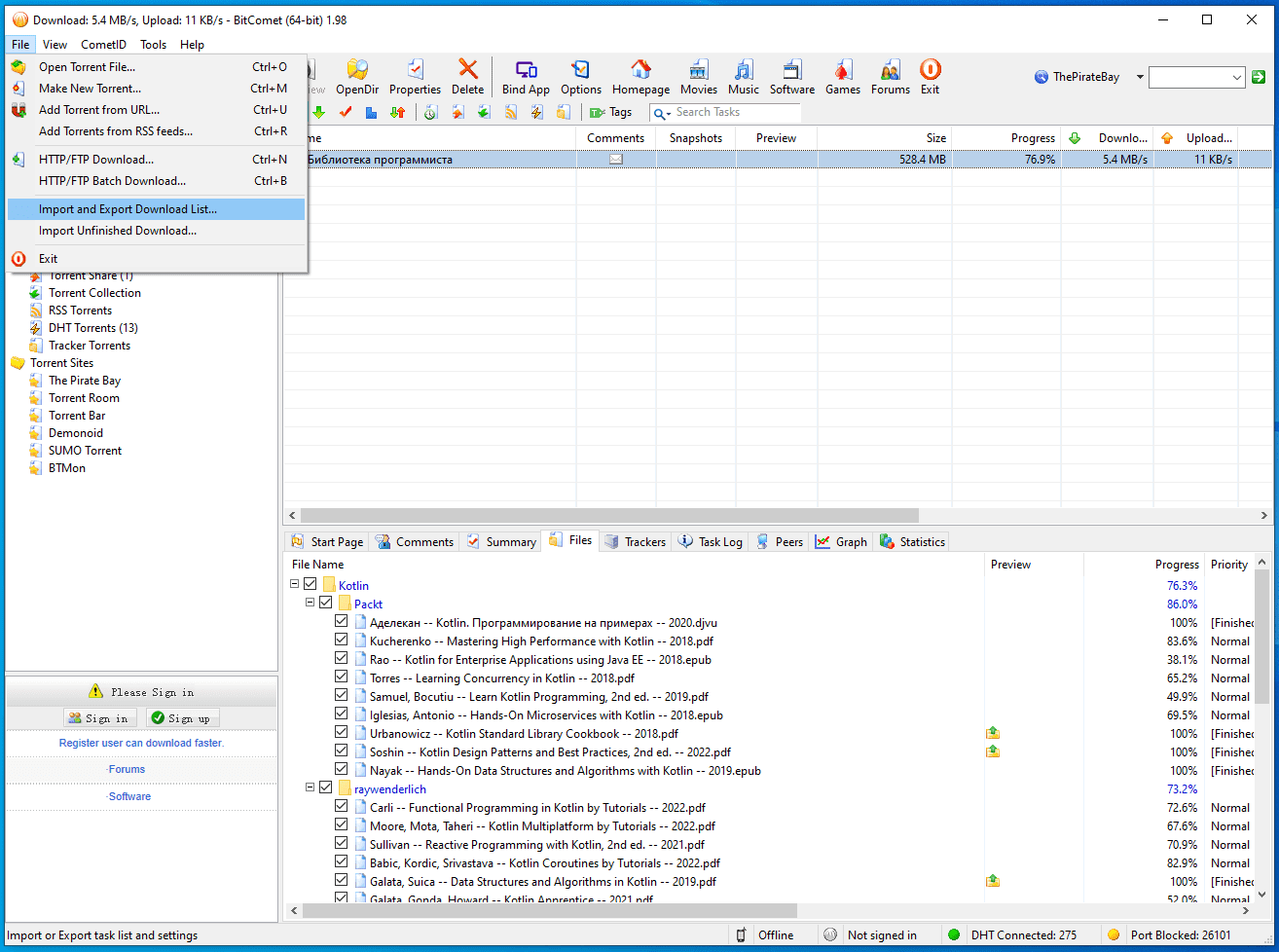This screenshot has width=1279, height=952.
Task: Open the Games toolbar shortcut
Action: 843,77
